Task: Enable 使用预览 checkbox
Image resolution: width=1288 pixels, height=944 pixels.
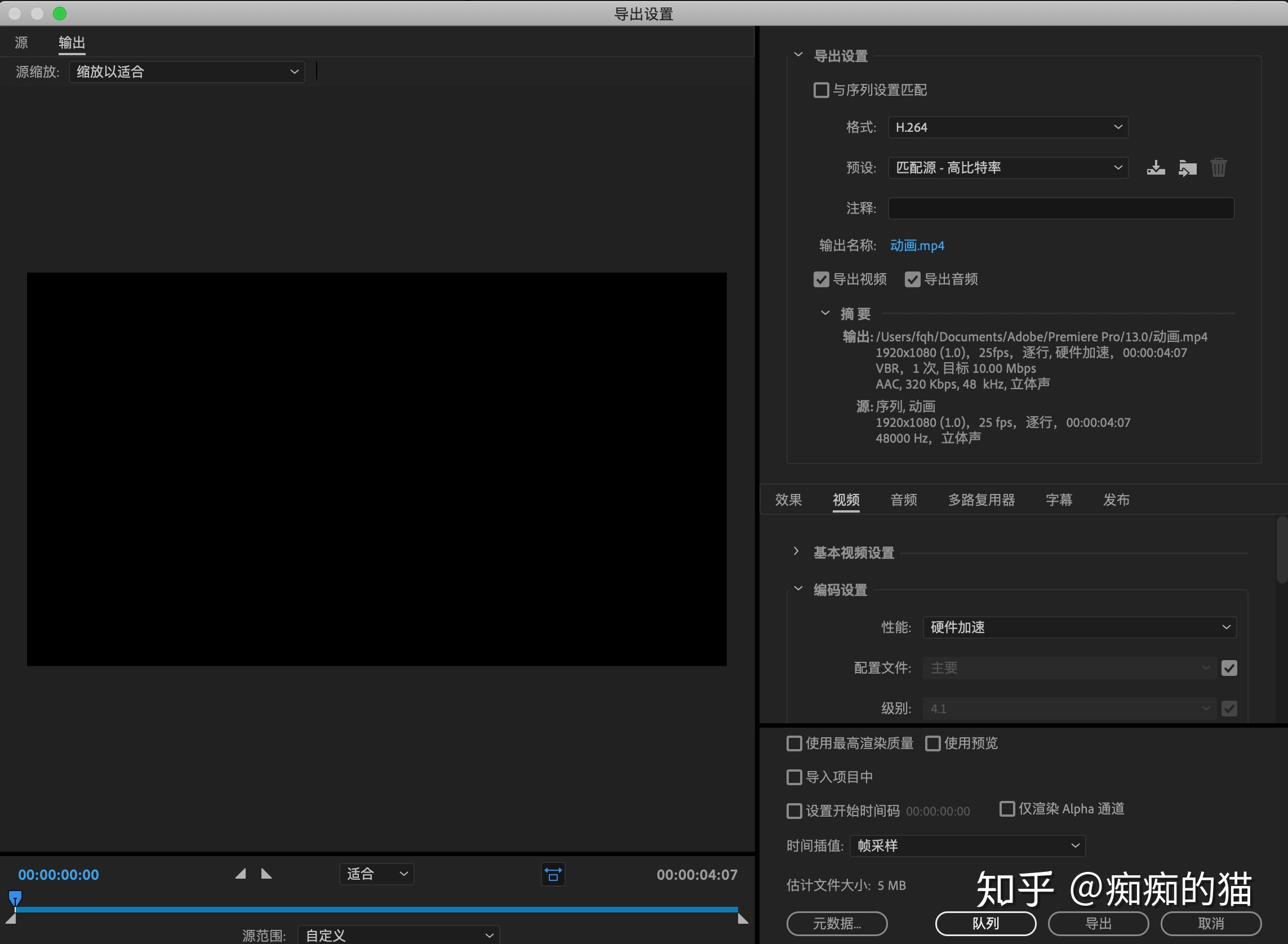Action: tap(932, 743)
